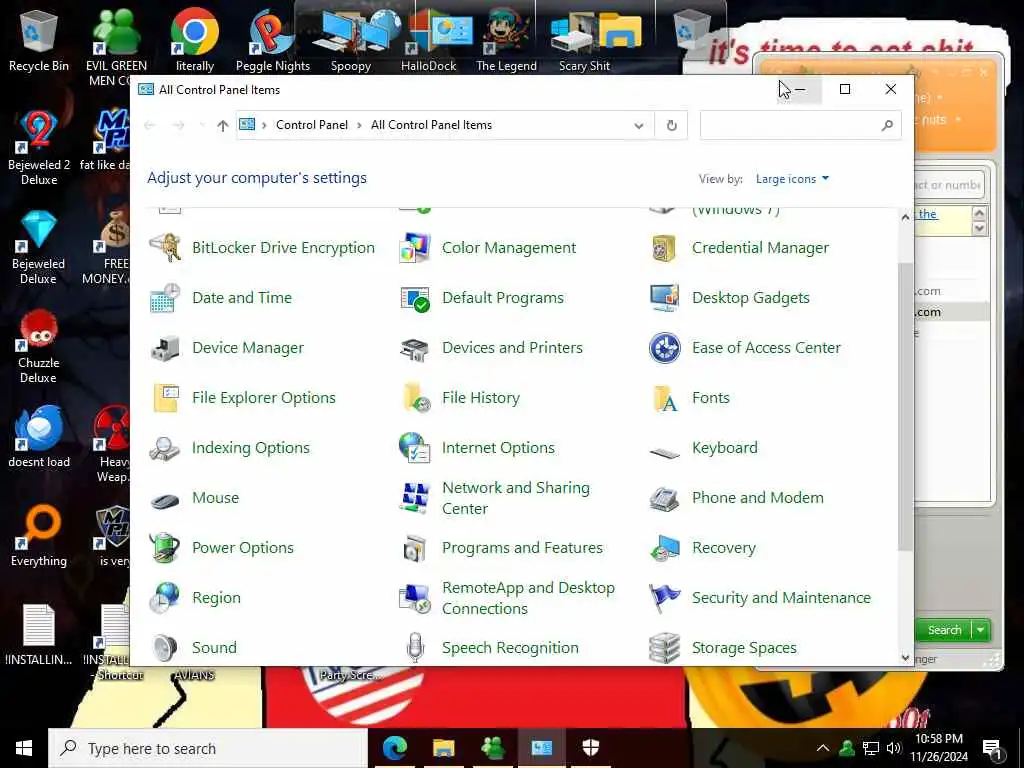
Task: Click scroll down arrow in Control Panel
Action: (905, 658)
